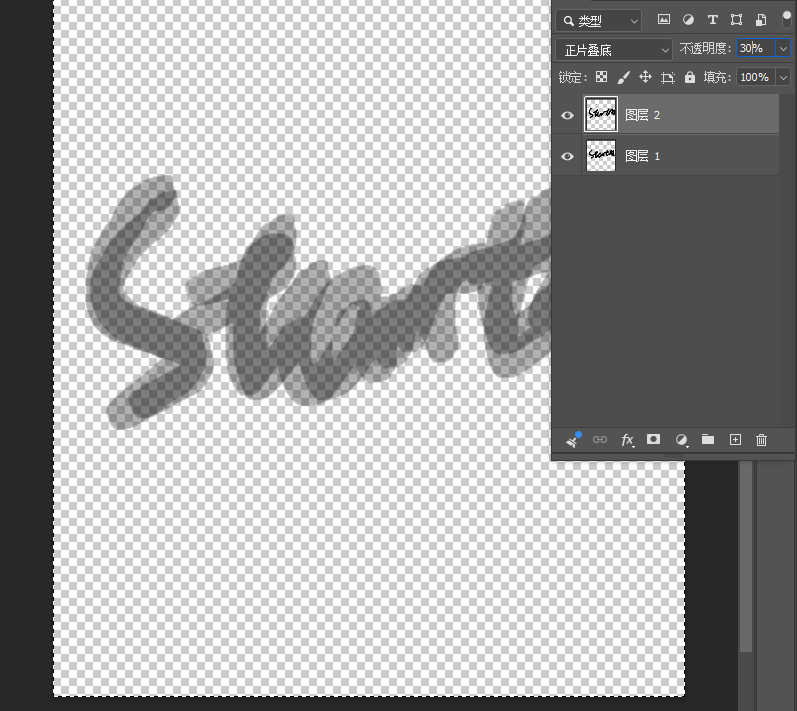Filter layers by smart object icon
This screenshot has height=711, width=797.
click(761, 20)
